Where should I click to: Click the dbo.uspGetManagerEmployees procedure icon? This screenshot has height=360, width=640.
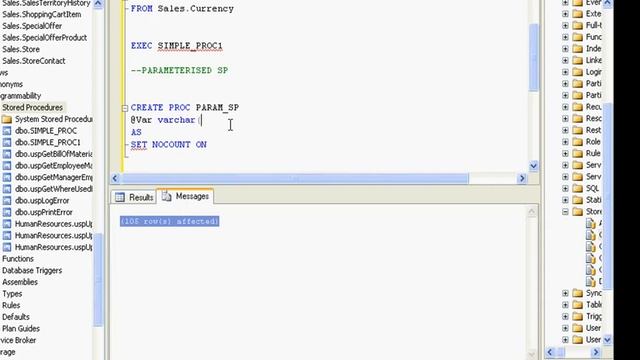click(7, 178)
